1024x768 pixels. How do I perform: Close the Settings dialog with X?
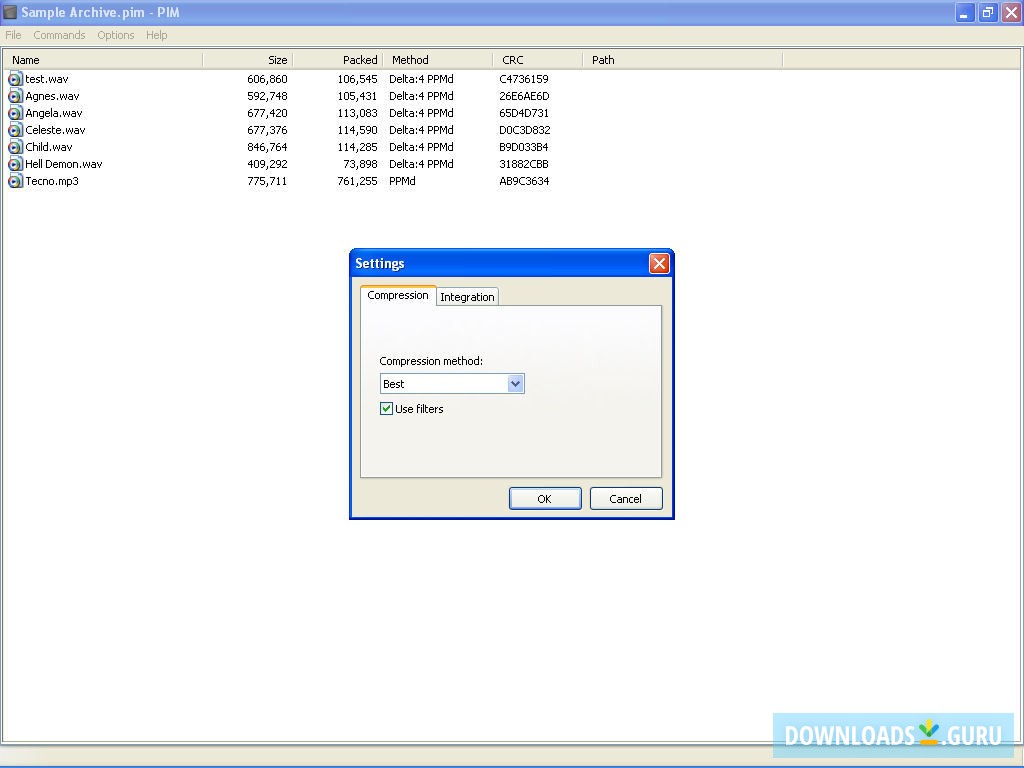pyautogui.click(x=659, y=263)
